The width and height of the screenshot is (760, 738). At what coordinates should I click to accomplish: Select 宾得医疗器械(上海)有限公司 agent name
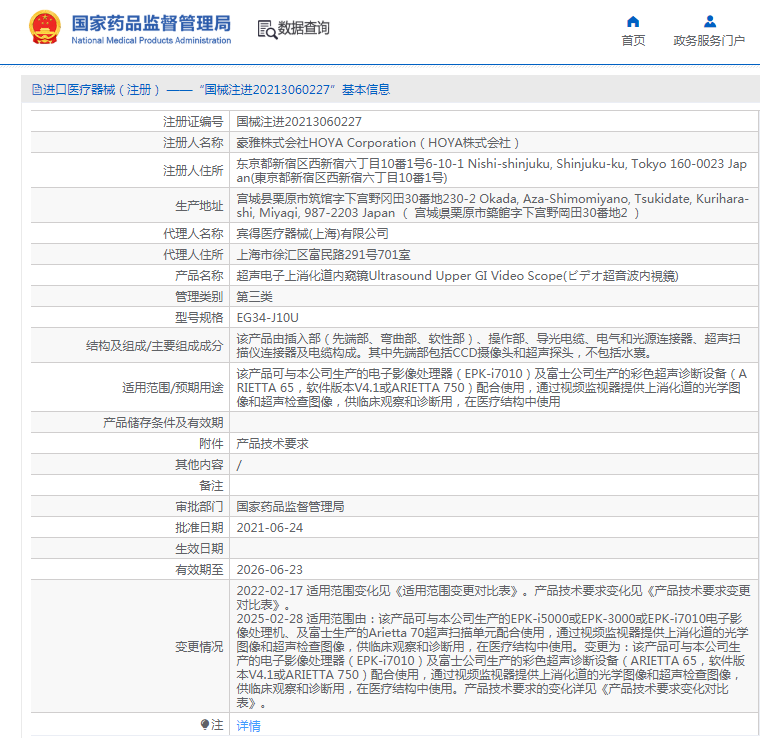point(313,234)
